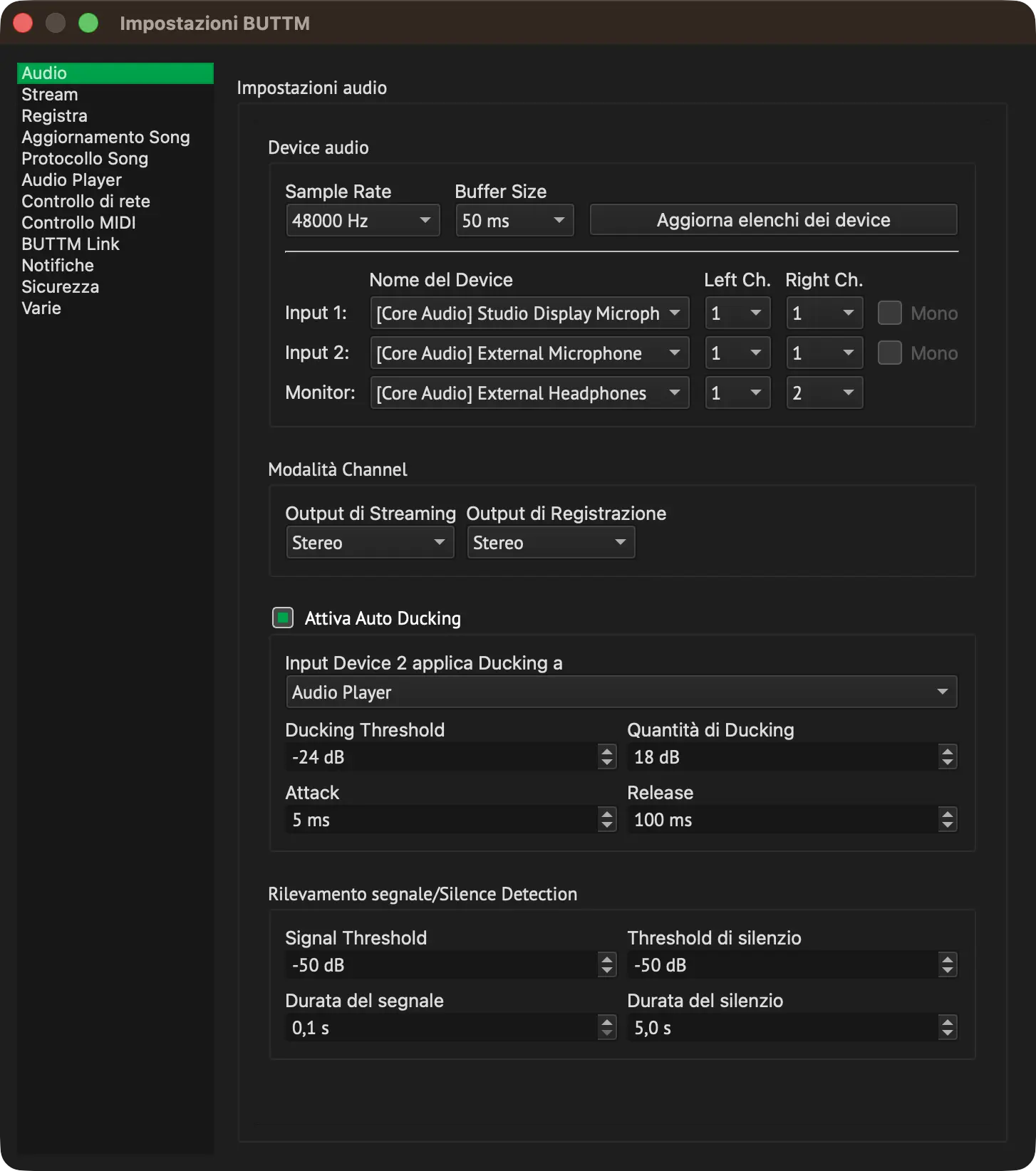Increase Durata del segnale stepper

tap(607, 1021)
